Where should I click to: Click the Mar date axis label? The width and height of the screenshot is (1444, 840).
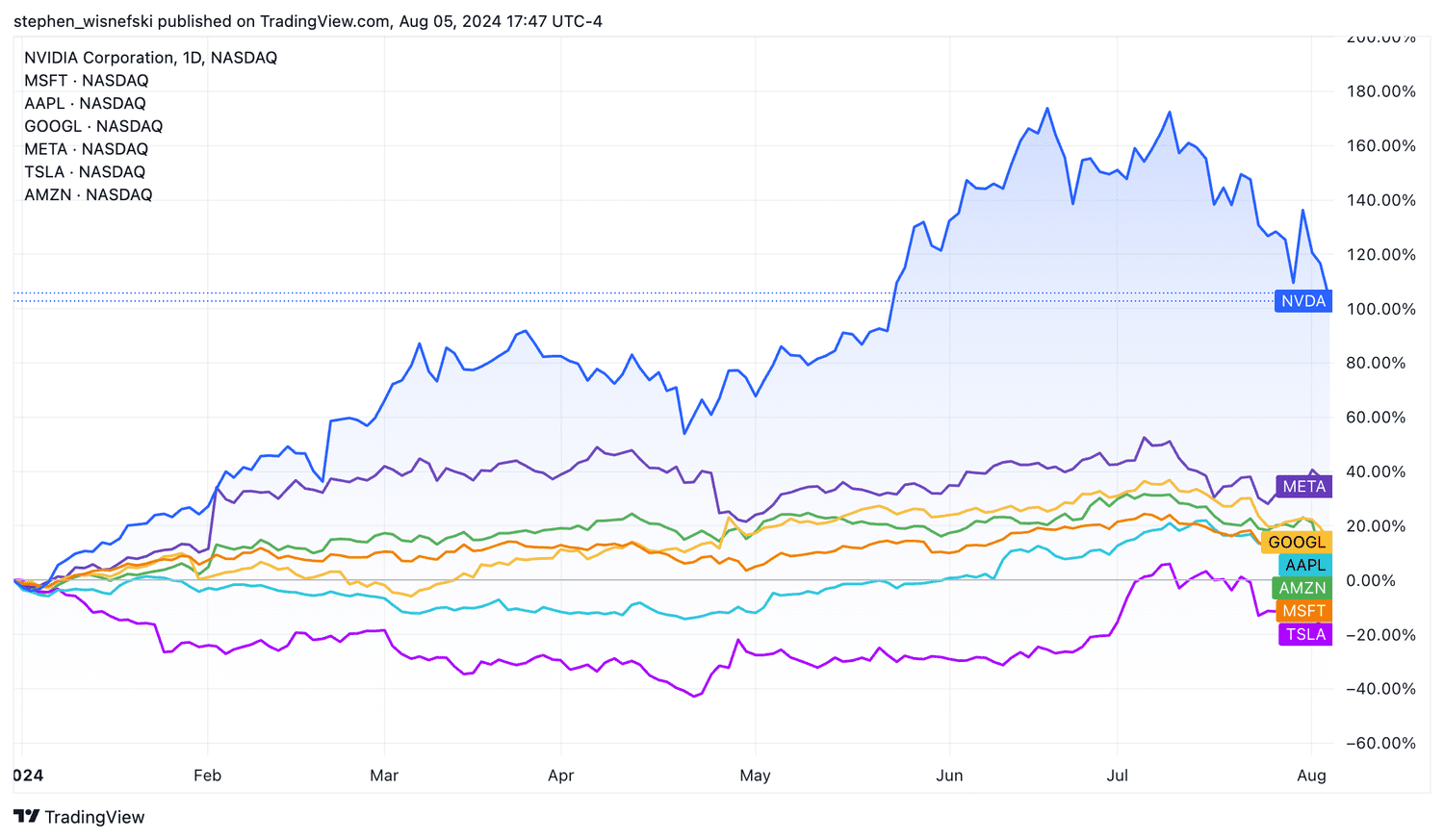[384, 776]
